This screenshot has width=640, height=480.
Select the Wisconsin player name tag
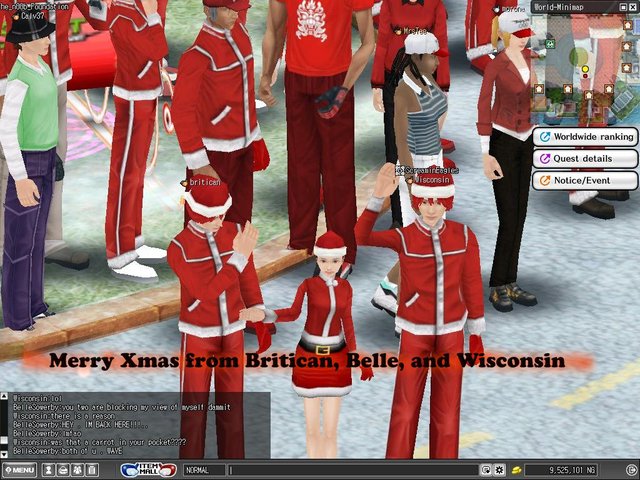[428, 180]
